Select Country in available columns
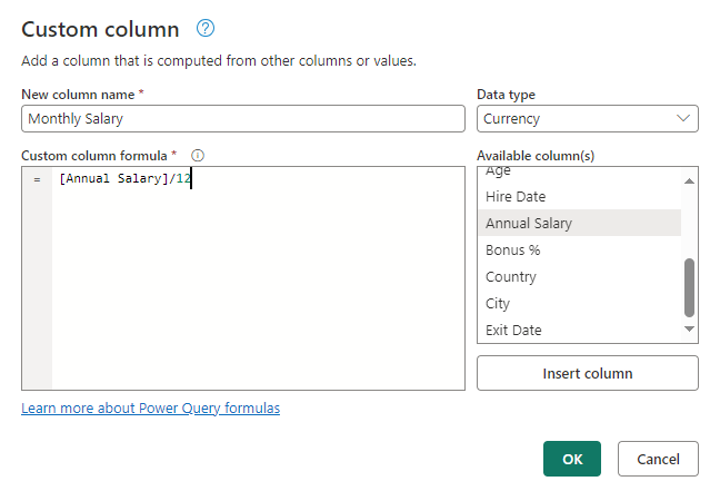Viewport: 720px width, 492px height. click(579, 277)
